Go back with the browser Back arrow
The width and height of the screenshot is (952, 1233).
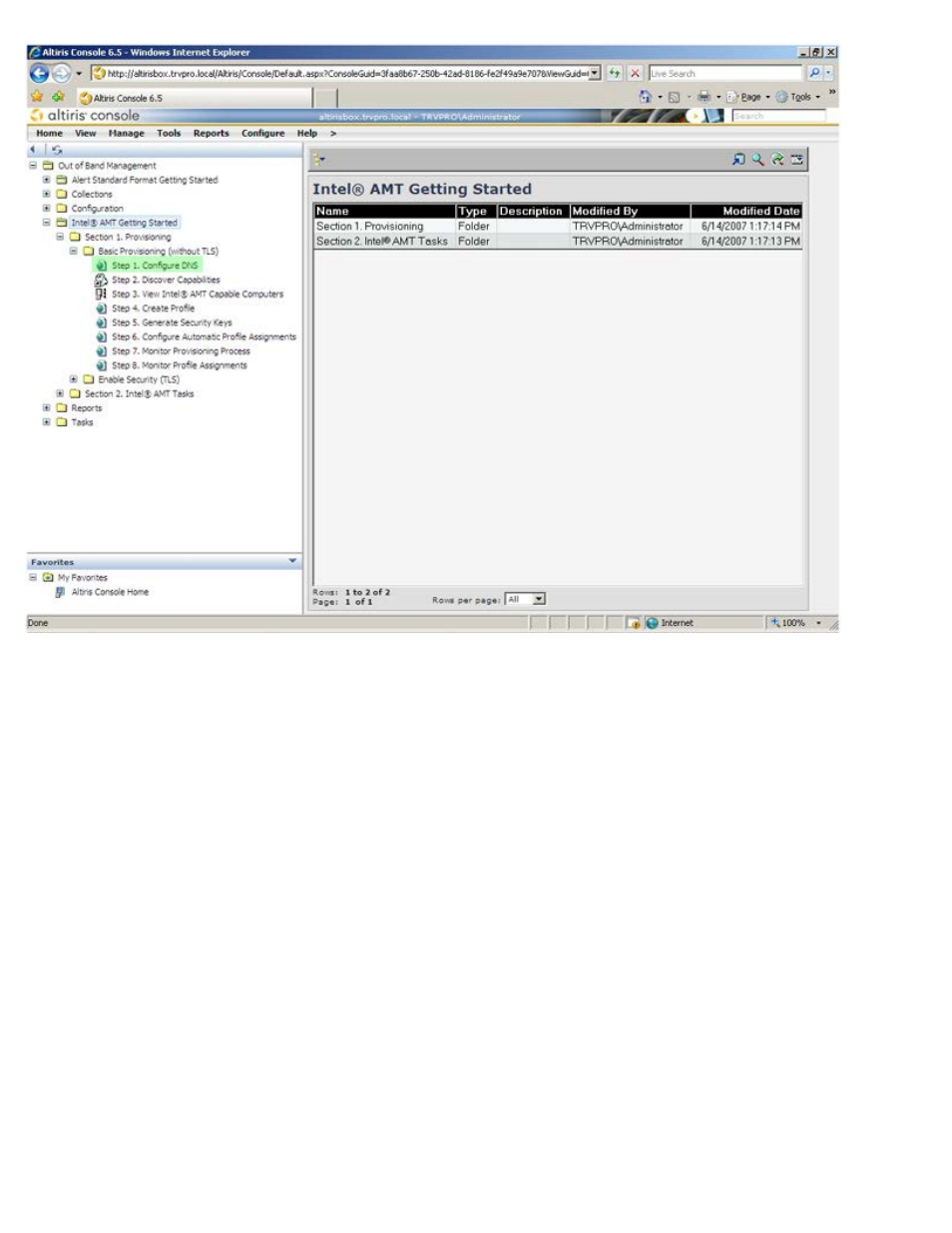(39, 73)
